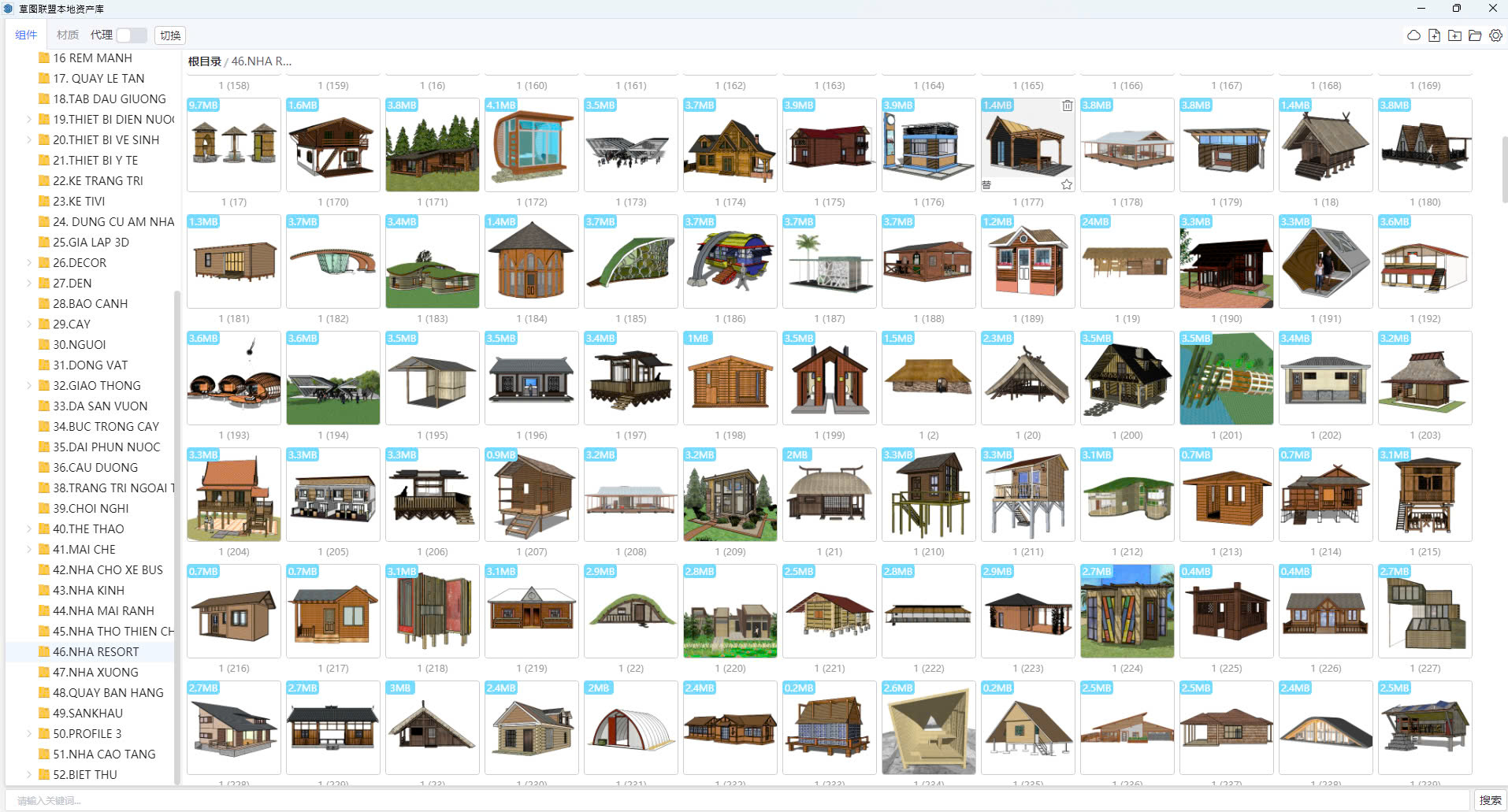Screen dimensions: 1508x812
Task: Click the 根目录 breadcrumb link
Action: [204, 61]
